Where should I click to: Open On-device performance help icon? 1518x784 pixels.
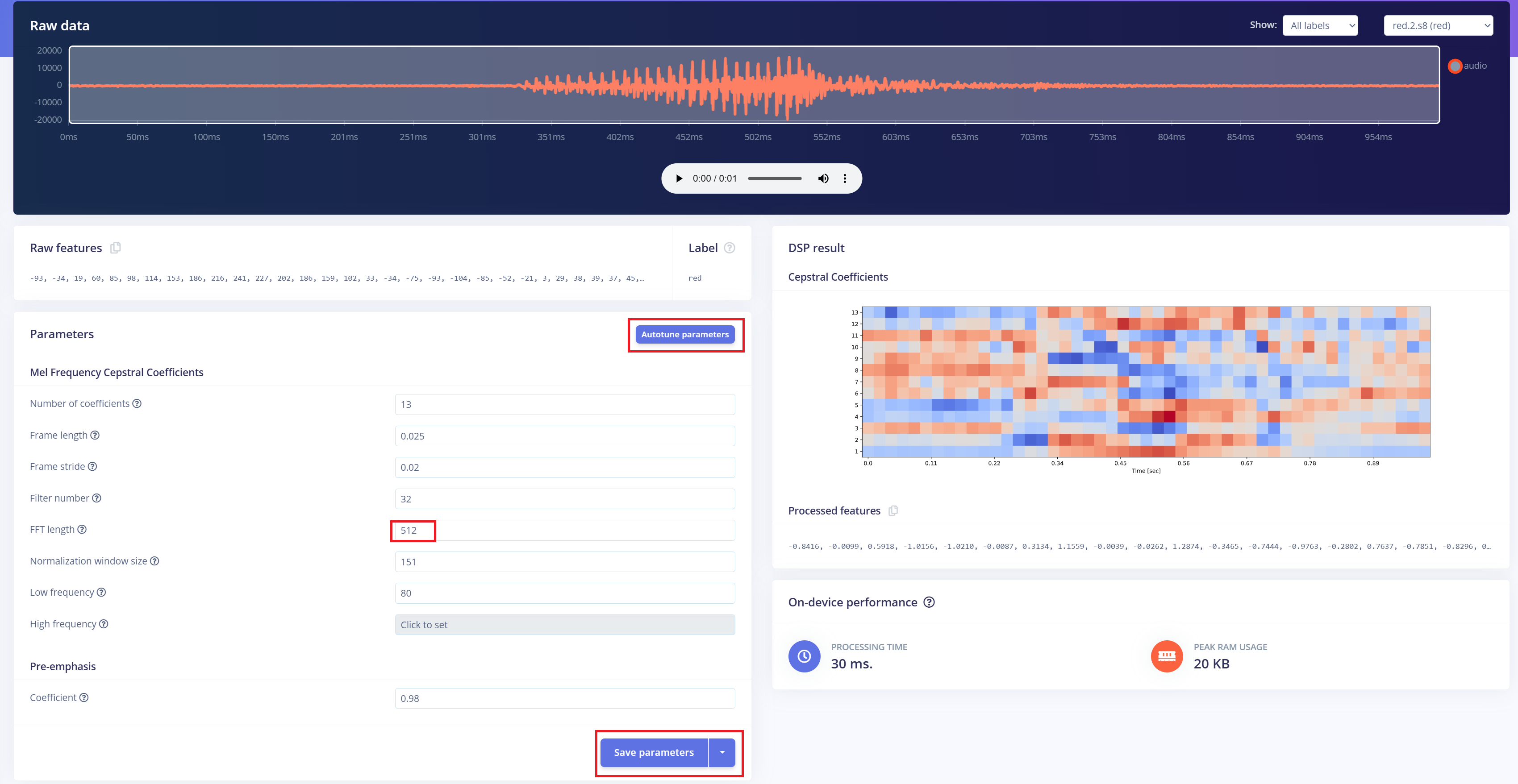pos(929,602)
